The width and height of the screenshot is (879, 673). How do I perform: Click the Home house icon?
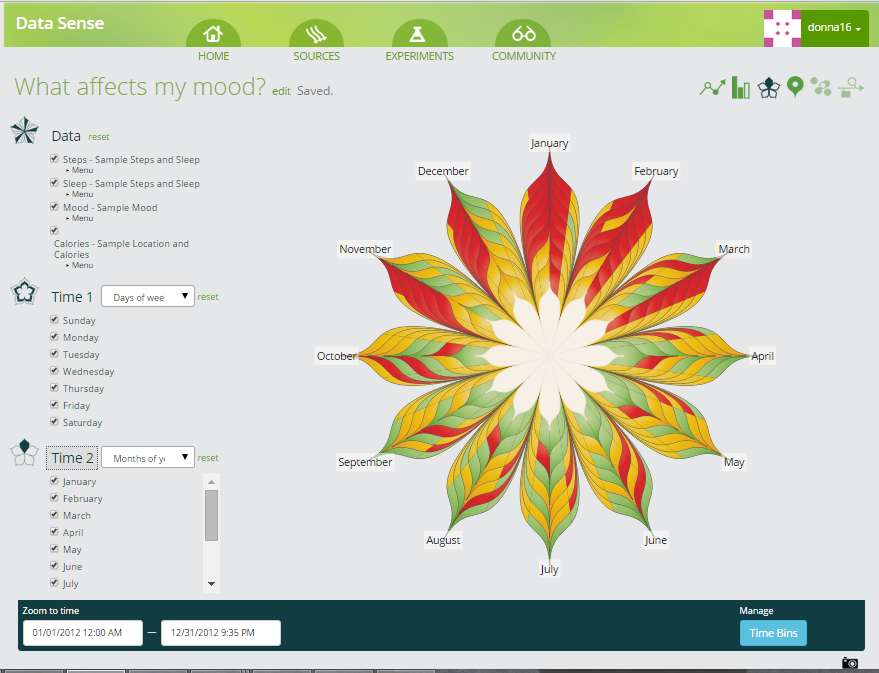coord(213,34)
